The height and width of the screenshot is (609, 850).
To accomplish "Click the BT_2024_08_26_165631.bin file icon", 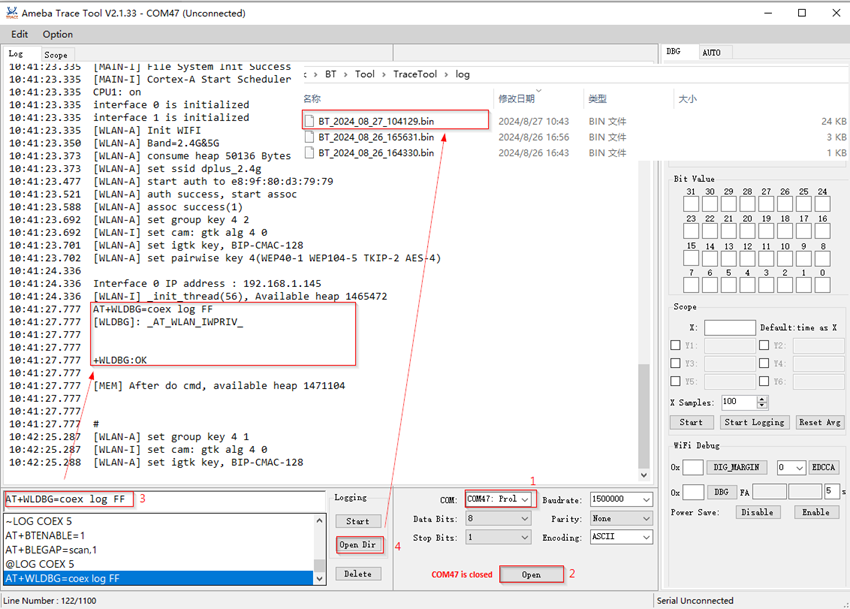I will tap(311, 137).
